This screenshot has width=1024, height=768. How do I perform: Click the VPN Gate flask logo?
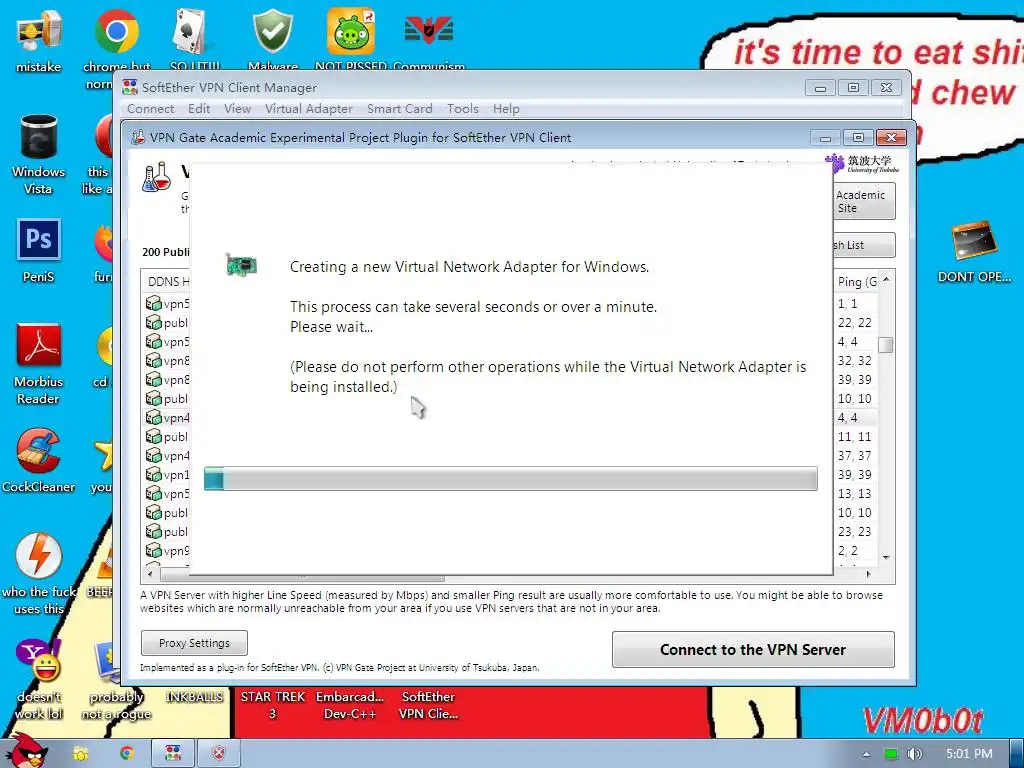pyautogui.click(x=156, y=177)
